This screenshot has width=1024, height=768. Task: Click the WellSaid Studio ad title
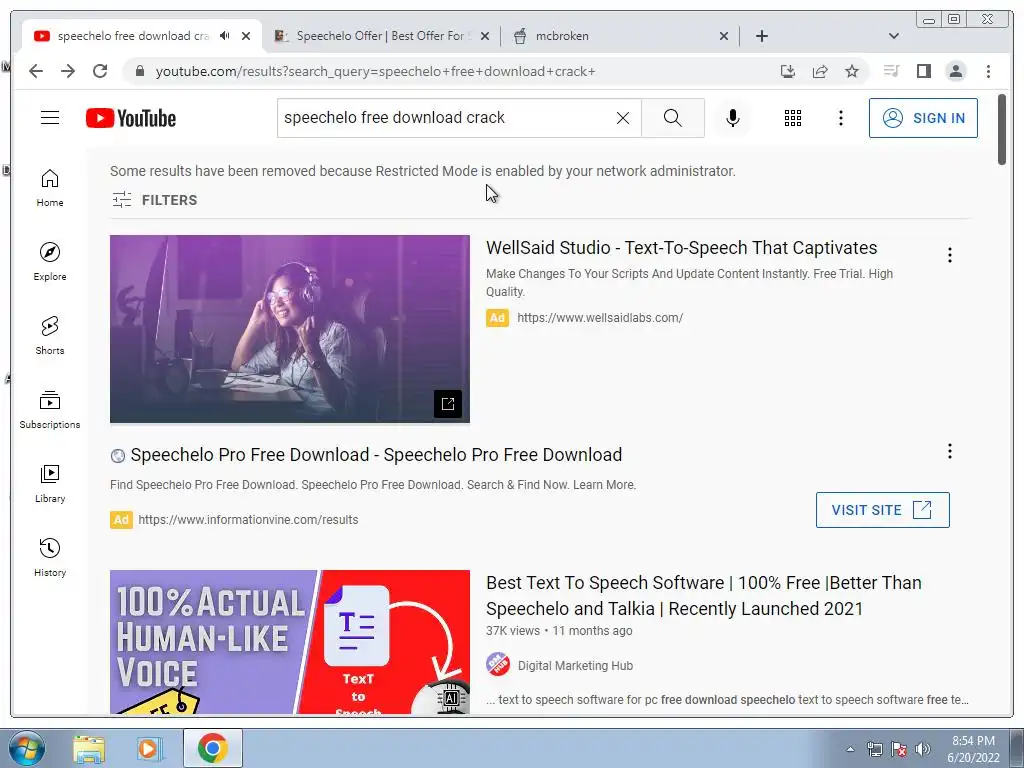point(681,248)
